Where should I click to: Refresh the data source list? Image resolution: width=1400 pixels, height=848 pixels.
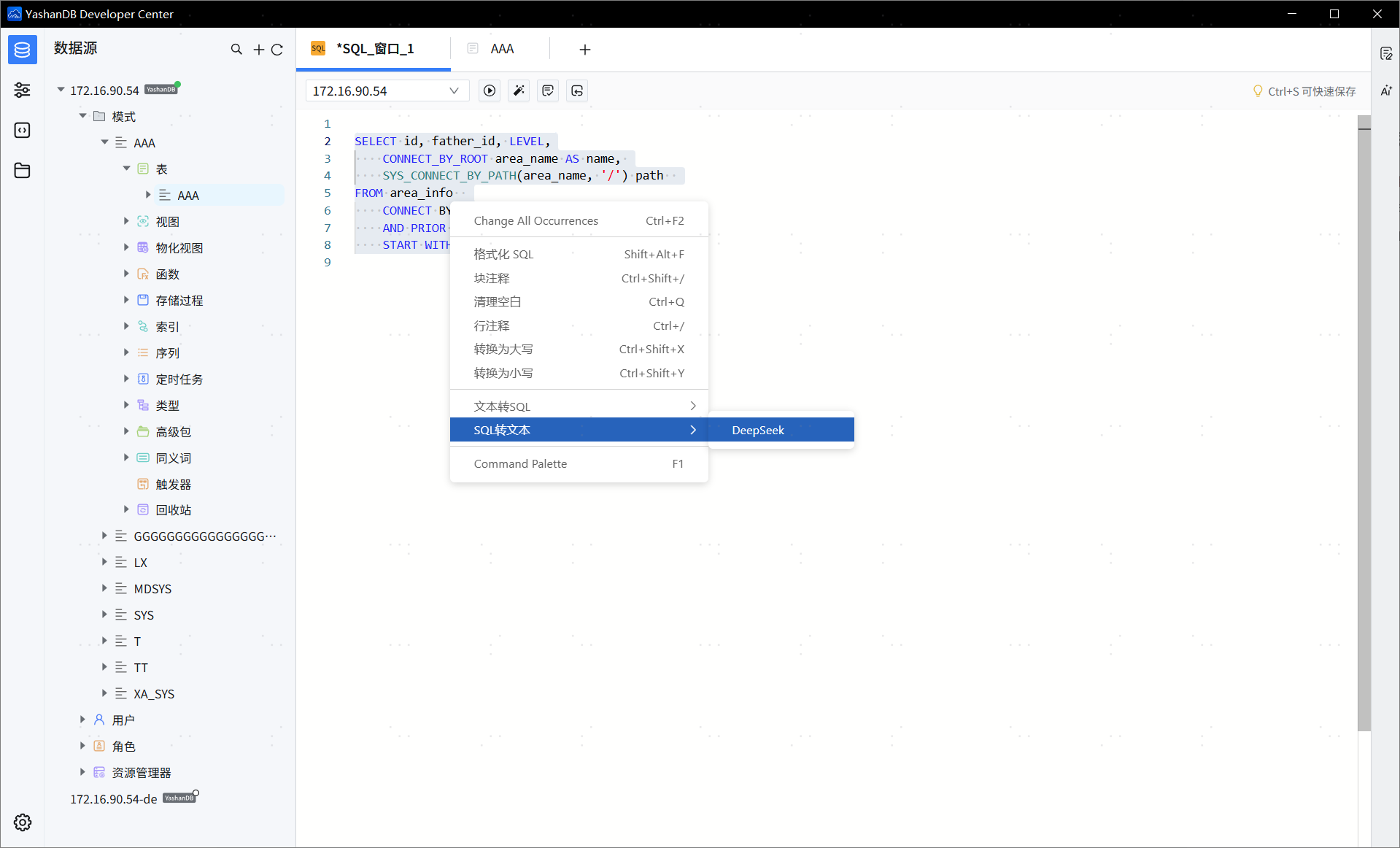point(277,49)
